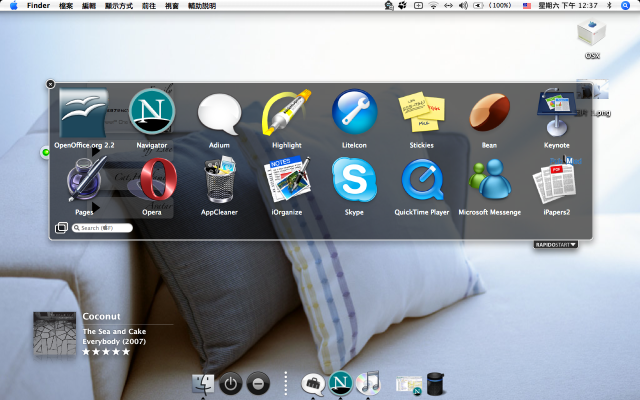Open Skype from the launcher

pos(354,180)
